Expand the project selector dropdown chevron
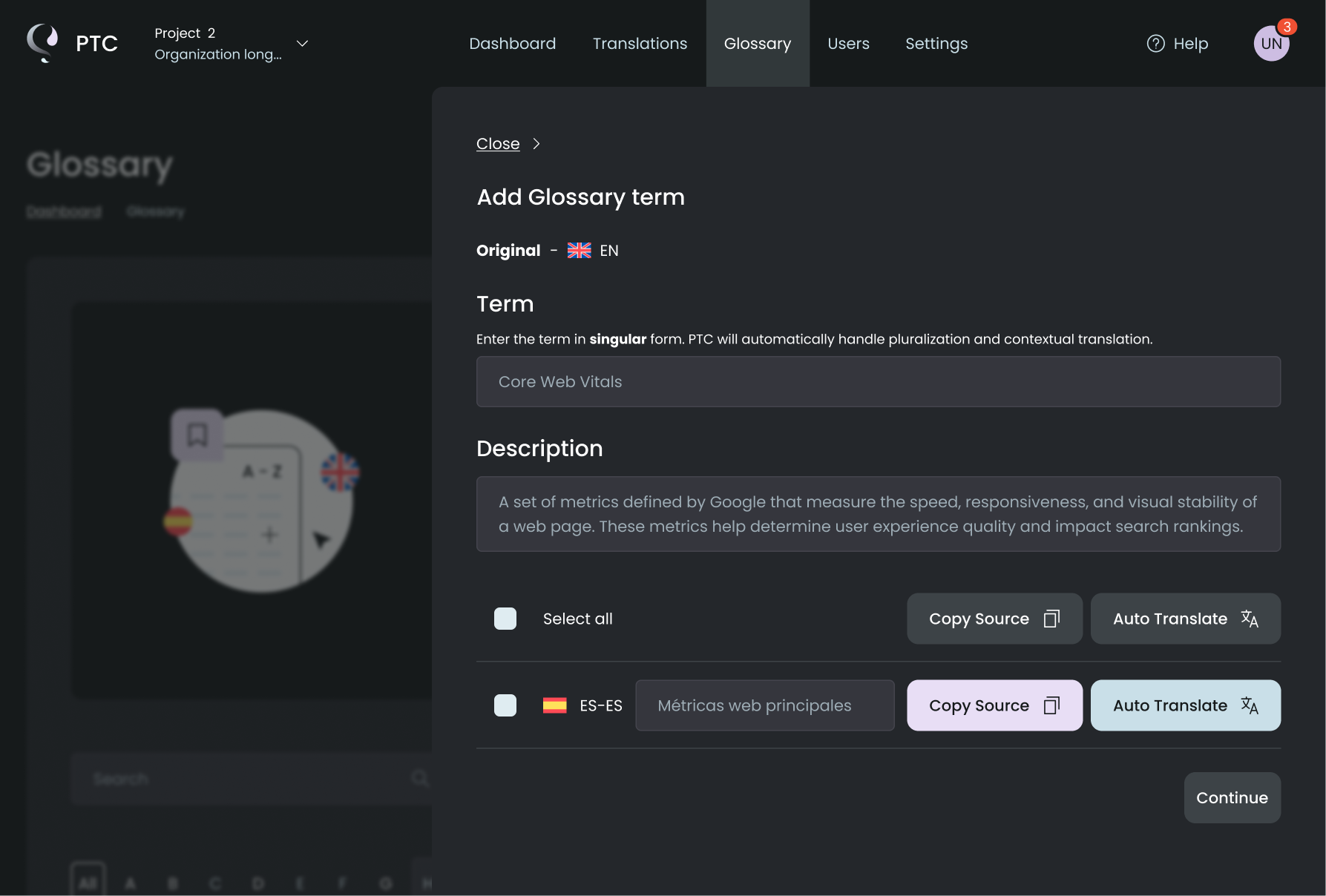This screenshot has height=896, width=1326. point(302,44)
